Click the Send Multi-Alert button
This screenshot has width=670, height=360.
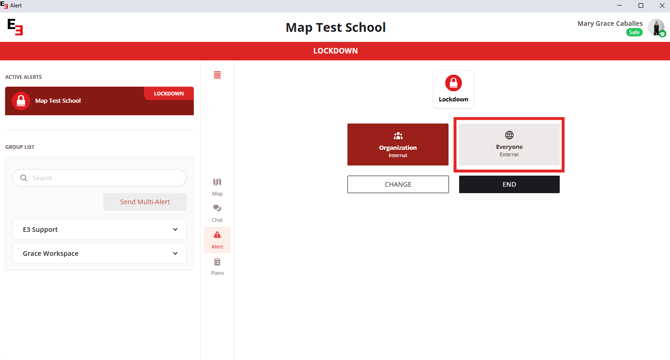tap(144, 202)
